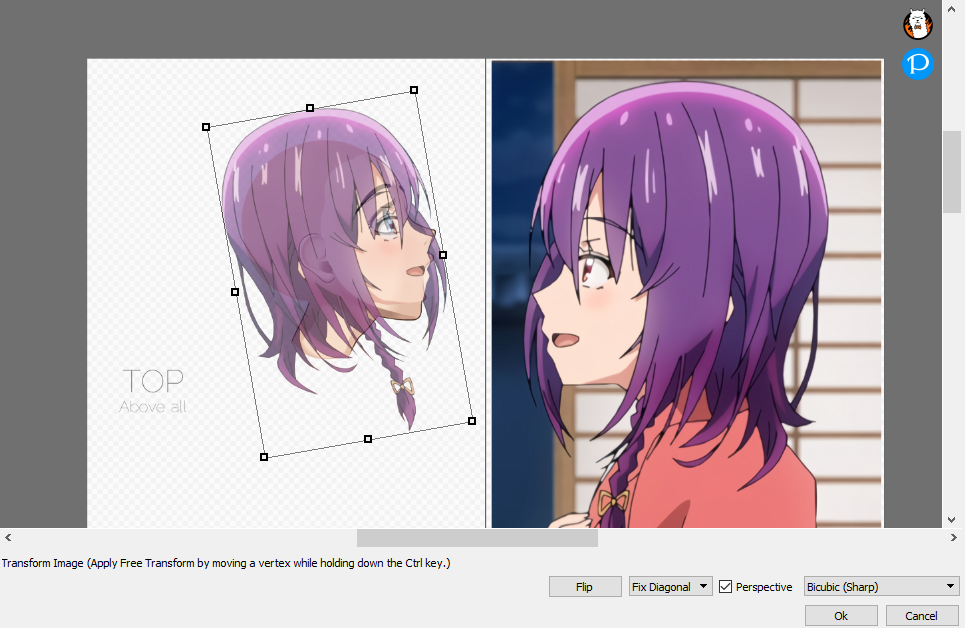Image resolution: width=965 pixels, height=628 pixels.
Task: Click the left arrow of the horizontal scrollbar
Action: click(x=6, y=537)
